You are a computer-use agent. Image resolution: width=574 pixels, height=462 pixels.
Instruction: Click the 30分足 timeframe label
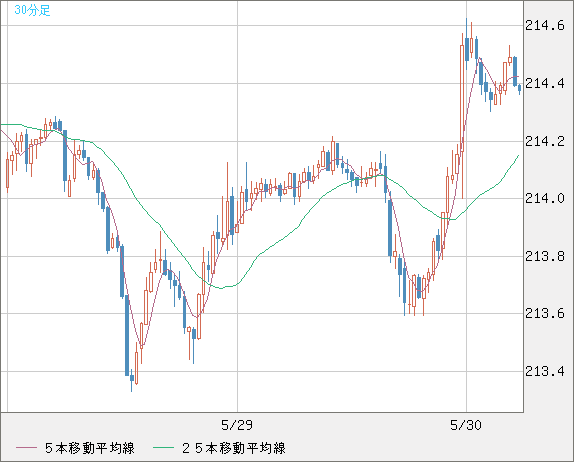32,10
